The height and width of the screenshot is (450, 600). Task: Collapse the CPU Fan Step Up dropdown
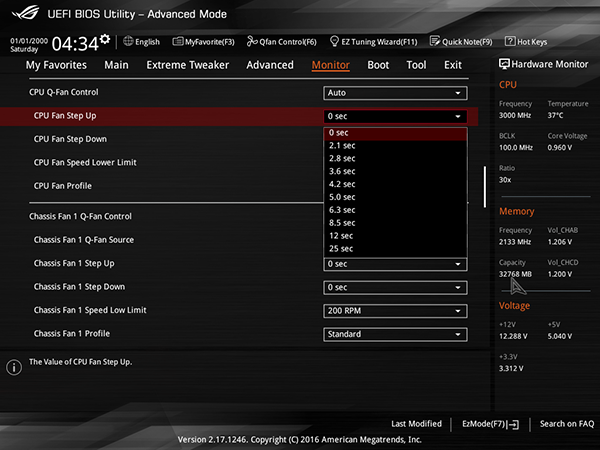395,116
